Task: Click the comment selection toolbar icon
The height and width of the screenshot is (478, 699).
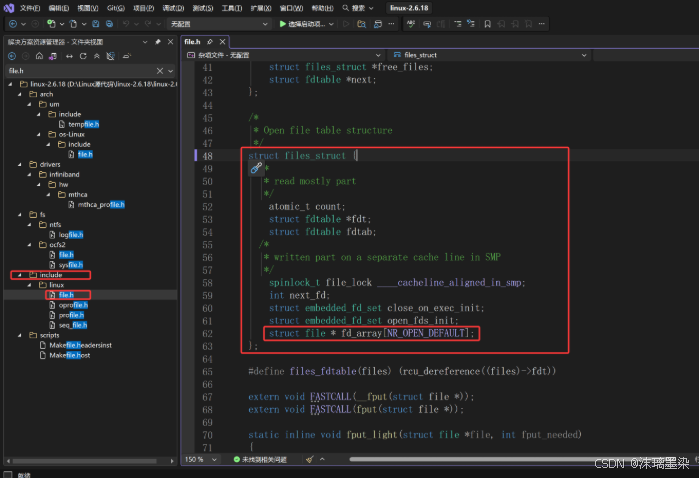Action: point(427,24)
